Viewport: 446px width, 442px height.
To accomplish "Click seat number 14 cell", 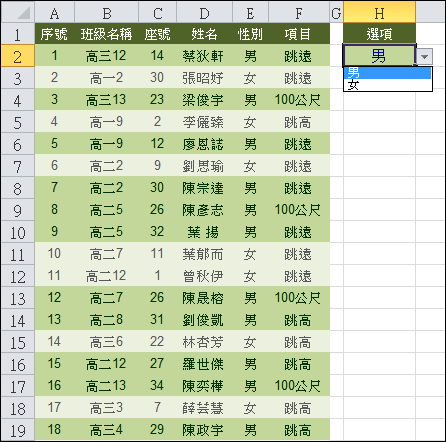I will point(157,56).
